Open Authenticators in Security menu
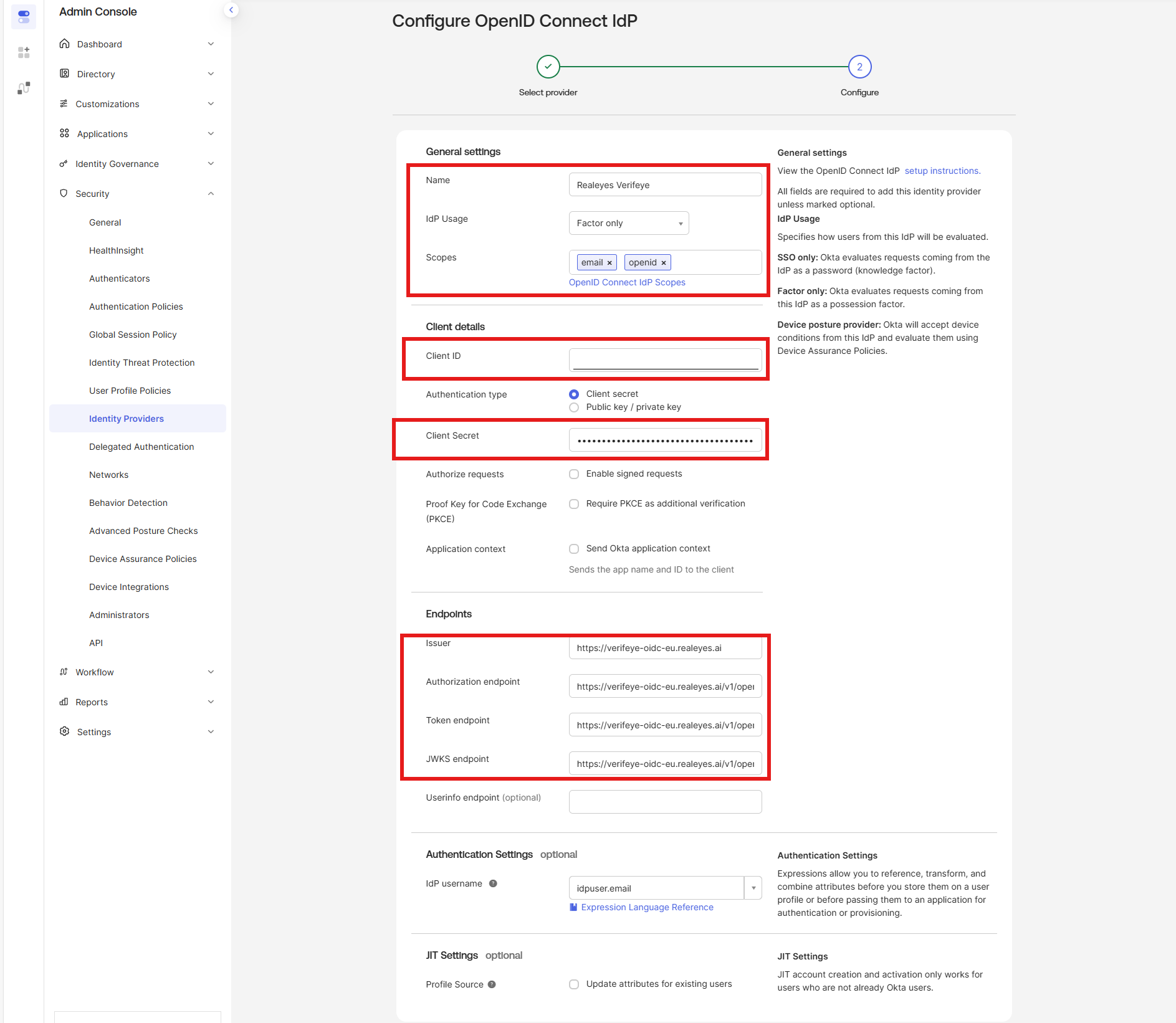 119,278
